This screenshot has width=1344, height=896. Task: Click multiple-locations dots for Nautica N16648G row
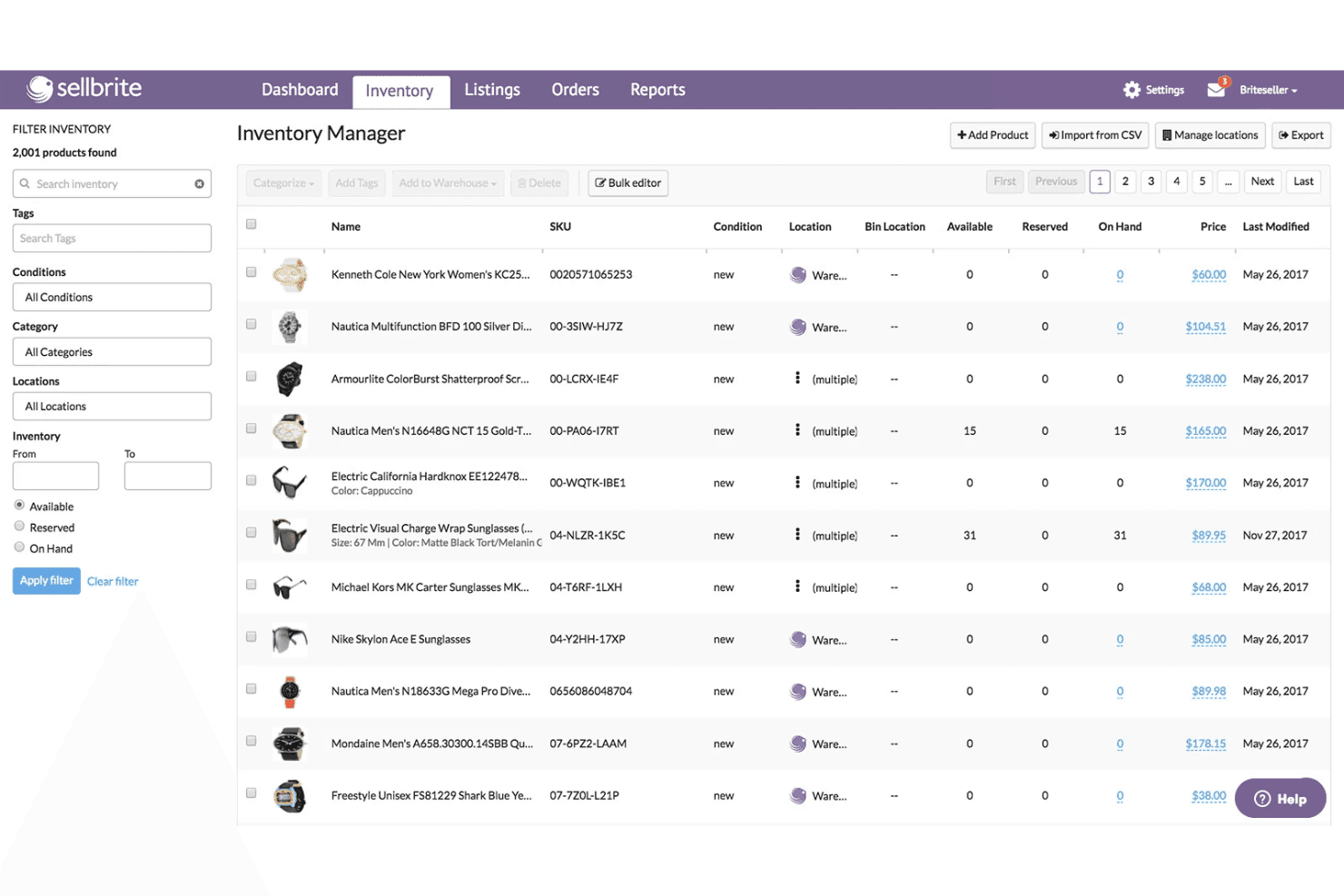797,429
